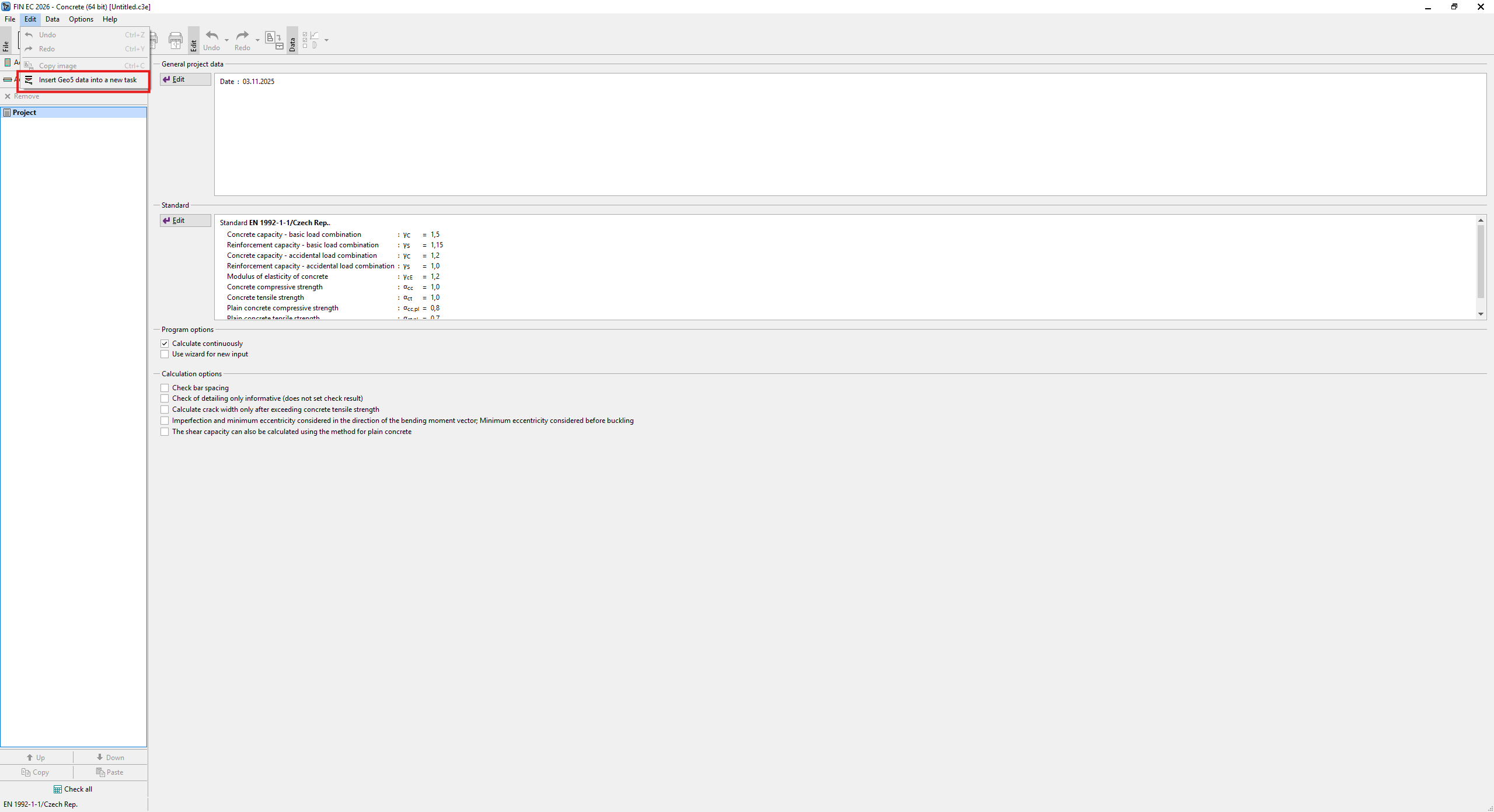The image size is (1494, 812).
Task: Select the Project tree item
Action: pos(25,113)
